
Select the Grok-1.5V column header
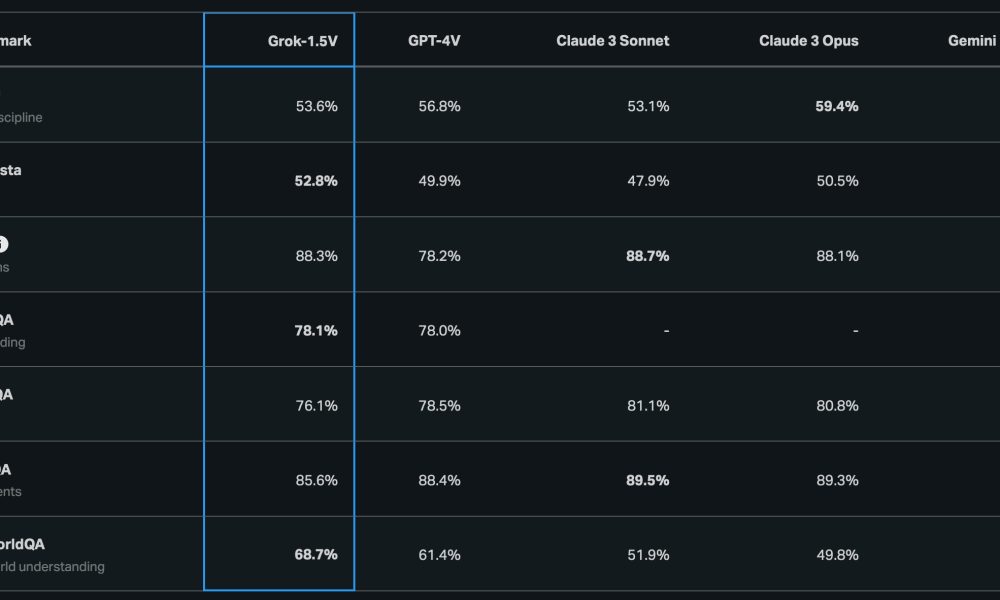tap(302, 41)
